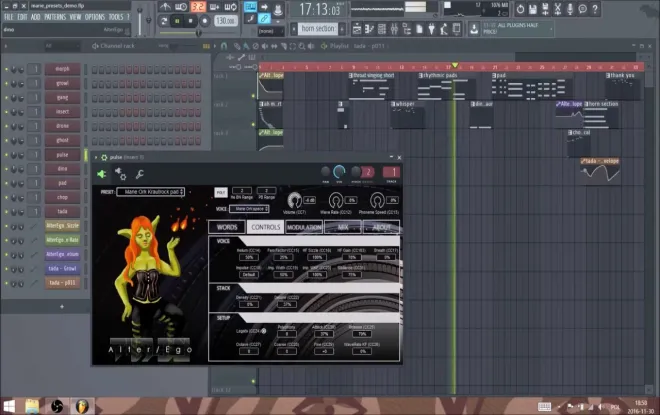This screenshot has width=660, height=415.
Task: Select the pulse channel button in channel rack
Action: (62, 155)
